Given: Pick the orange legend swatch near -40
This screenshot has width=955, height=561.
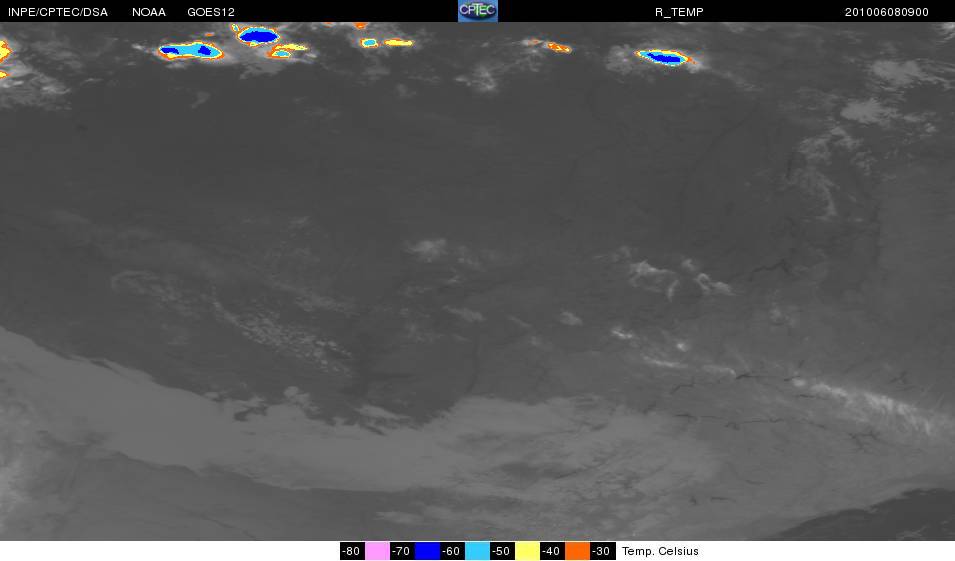Looking at the screenshot, I should tap(577, 551).
